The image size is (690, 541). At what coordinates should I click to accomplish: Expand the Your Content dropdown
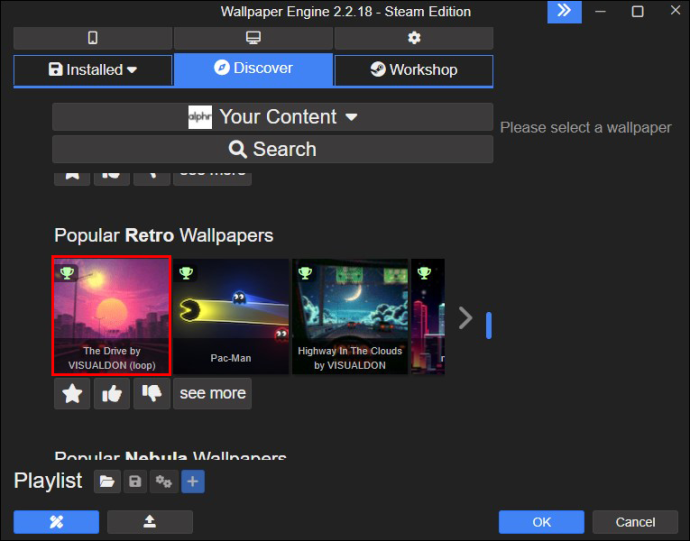tap(272, 117)
